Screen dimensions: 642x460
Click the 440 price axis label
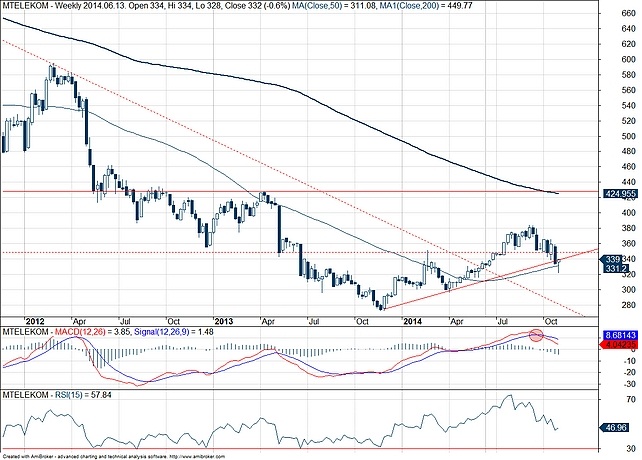pyautogui.click(x=628, y=182)
